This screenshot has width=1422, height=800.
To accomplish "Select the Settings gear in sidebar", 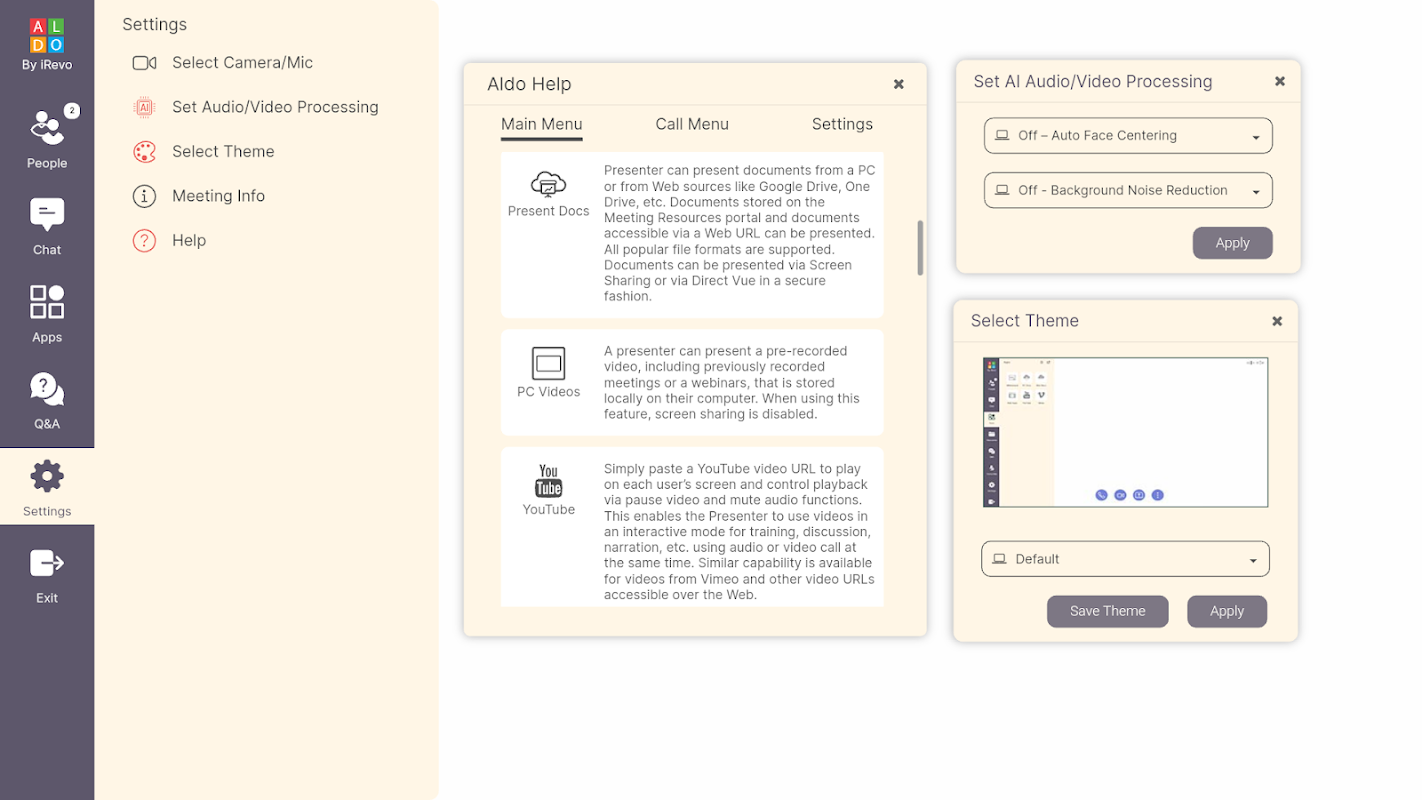I will [47, 487].
